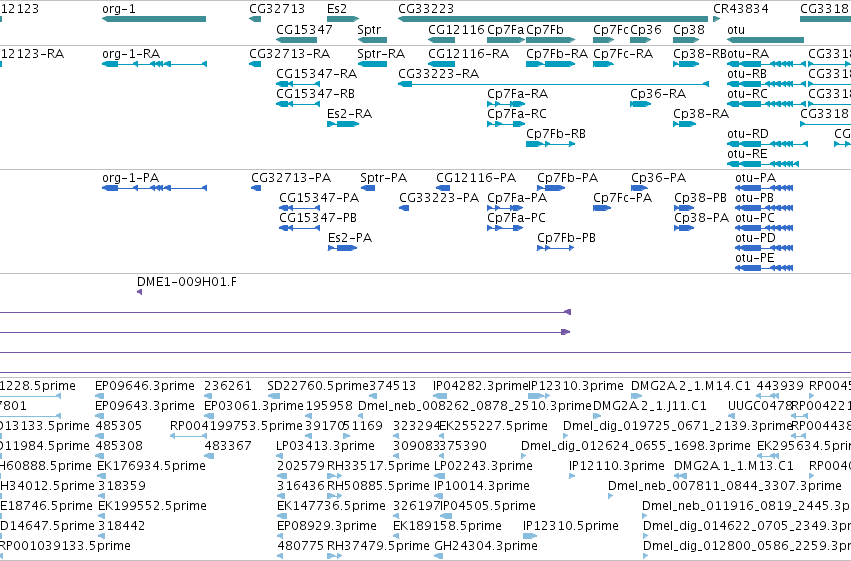Select the CG33223-PA protein label

[439, 198]
